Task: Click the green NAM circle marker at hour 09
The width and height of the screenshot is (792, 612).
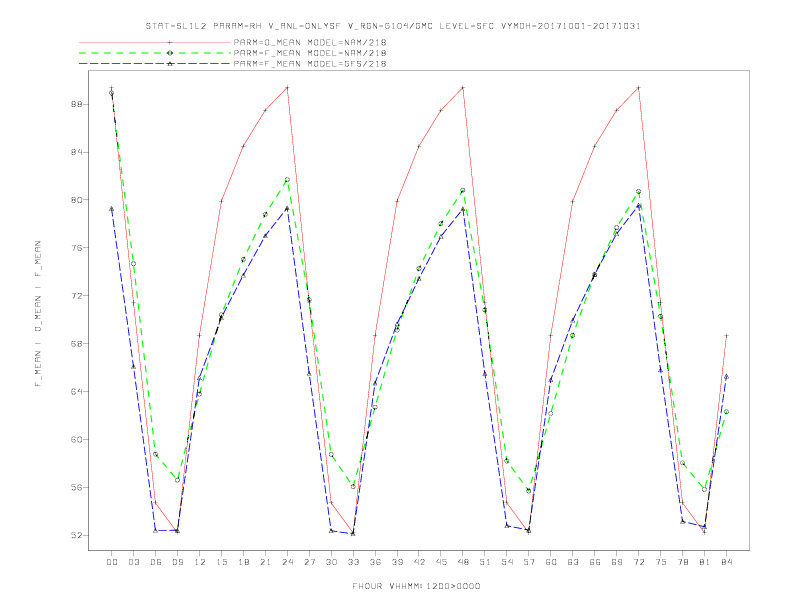Action: tap(177, 480)
